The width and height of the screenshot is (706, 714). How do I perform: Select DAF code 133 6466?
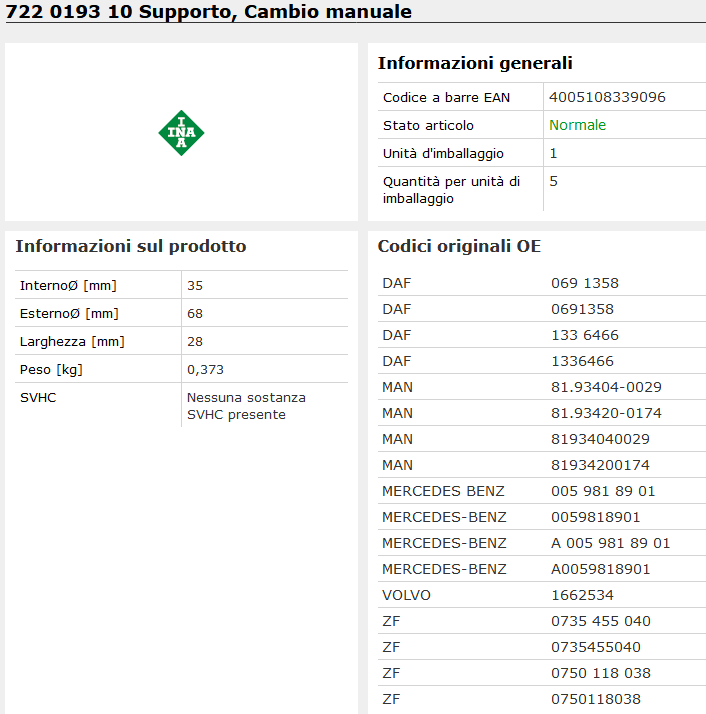pos(585,335)
